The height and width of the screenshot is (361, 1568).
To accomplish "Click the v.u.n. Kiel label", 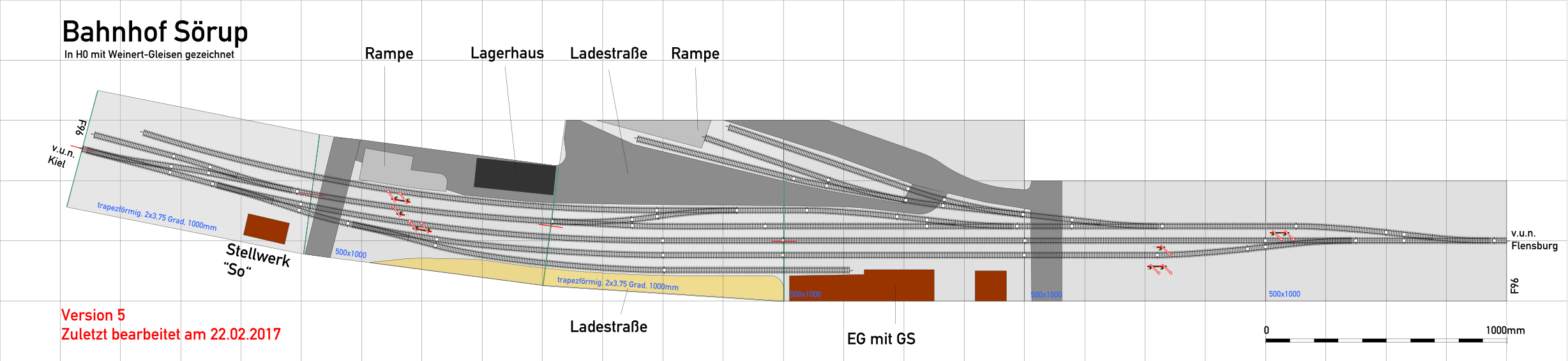I will point(61,156).
